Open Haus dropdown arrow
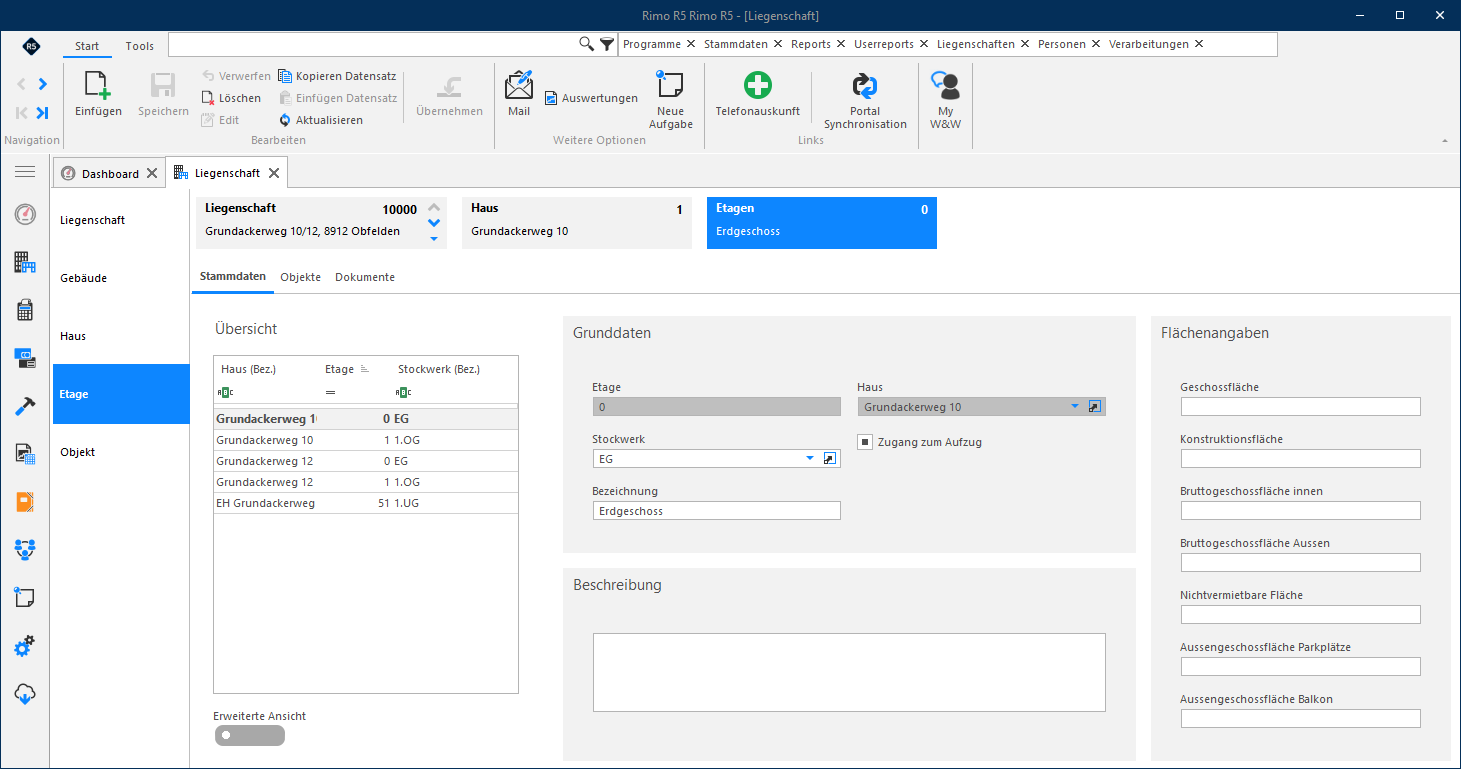This screenshot has width=1461, height=769. (1076, 407)
